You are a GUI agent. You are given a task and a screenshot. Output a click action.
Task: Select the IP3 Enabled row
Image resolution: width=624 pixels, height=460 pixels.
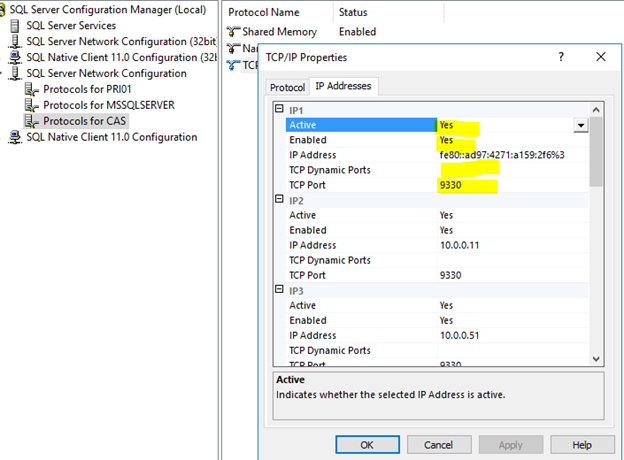point(437,321)
